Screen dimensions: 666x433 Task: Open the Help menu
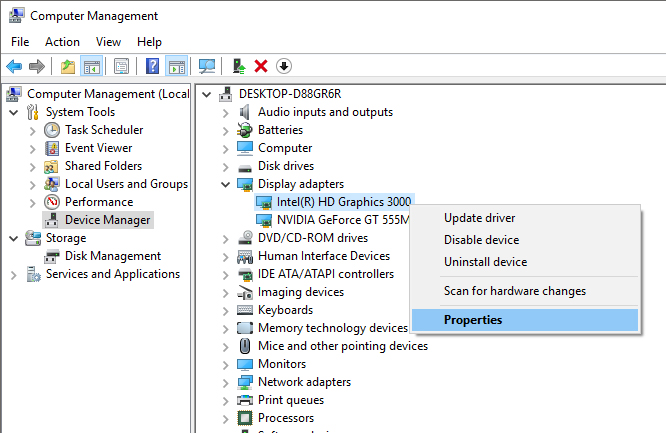(149, 42)
